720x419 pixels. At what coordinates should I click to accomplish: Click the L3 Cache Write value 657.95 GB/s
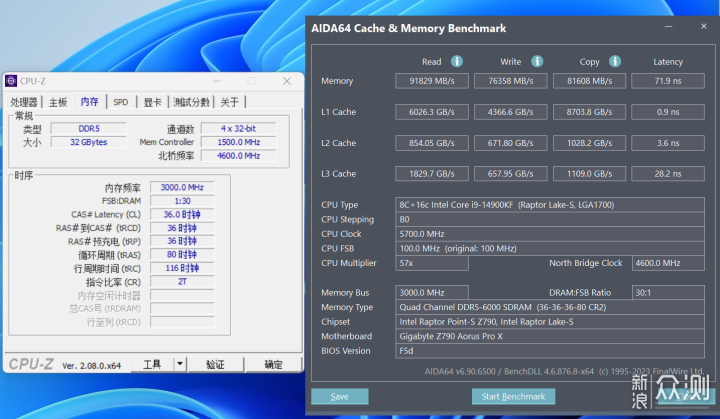[511, 174]
